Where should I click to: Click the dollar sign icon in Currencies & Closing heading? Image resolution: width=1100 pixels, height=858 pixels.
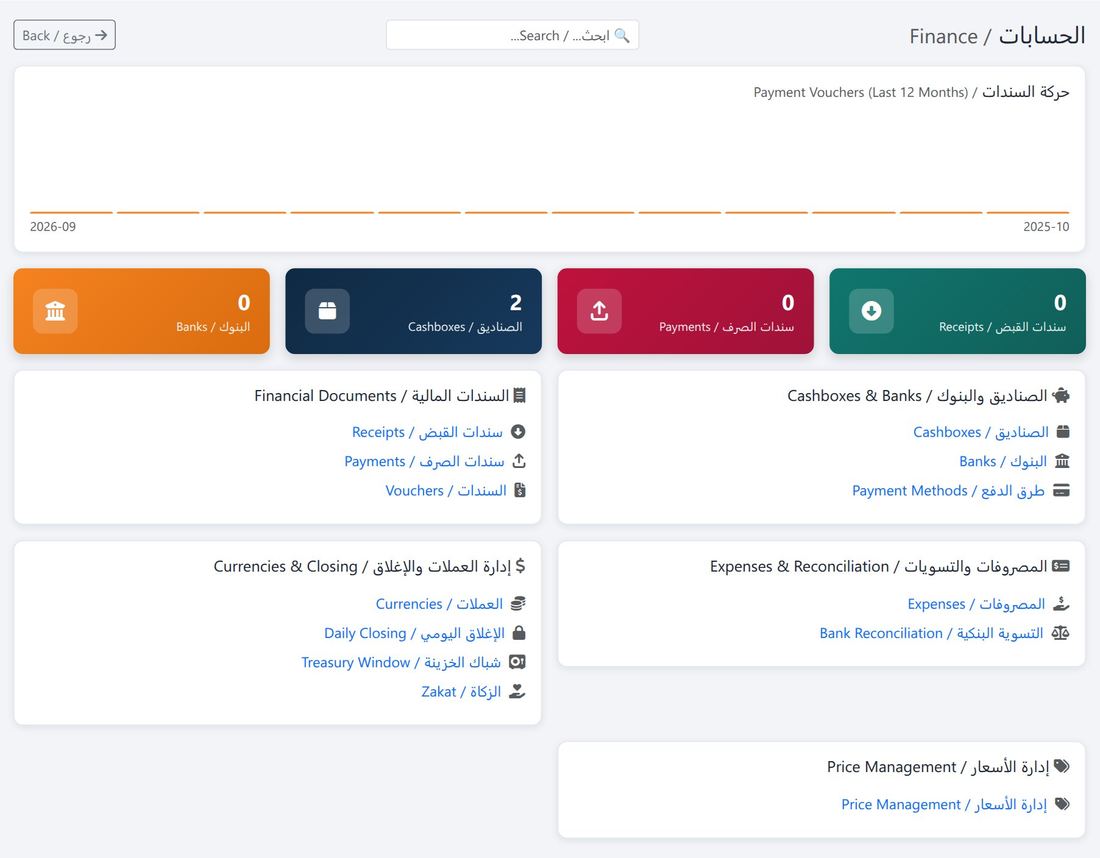(x=521, y=566)
